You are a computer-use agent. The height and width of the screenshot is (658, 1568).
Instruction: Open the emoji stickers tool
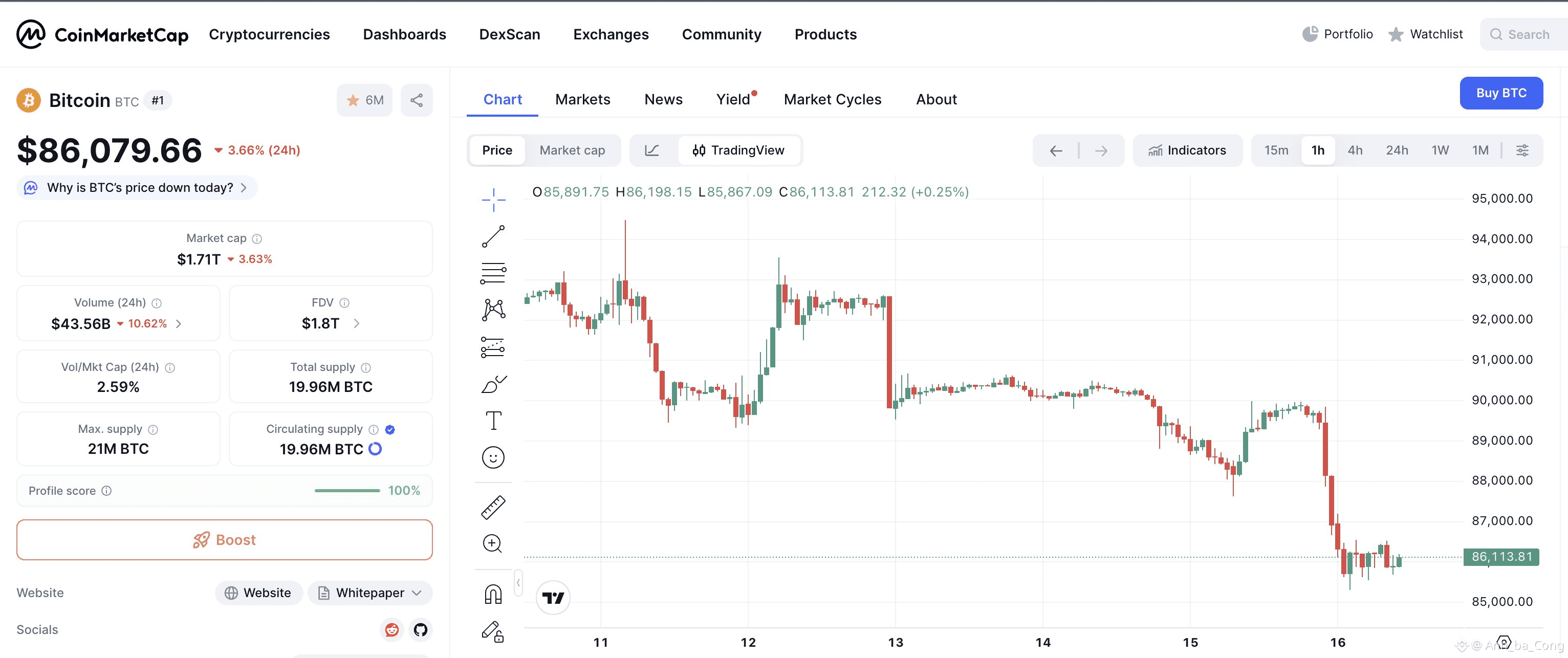(x=494, y=457)
